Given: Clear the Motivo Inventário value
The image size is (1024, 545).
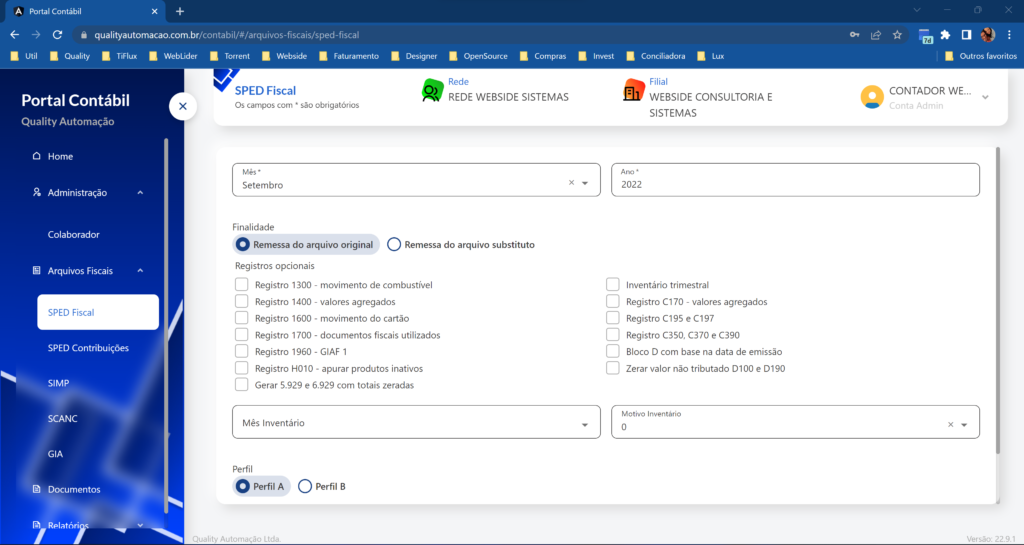Looking at the screenshot, I should click(x=950, y=425).
